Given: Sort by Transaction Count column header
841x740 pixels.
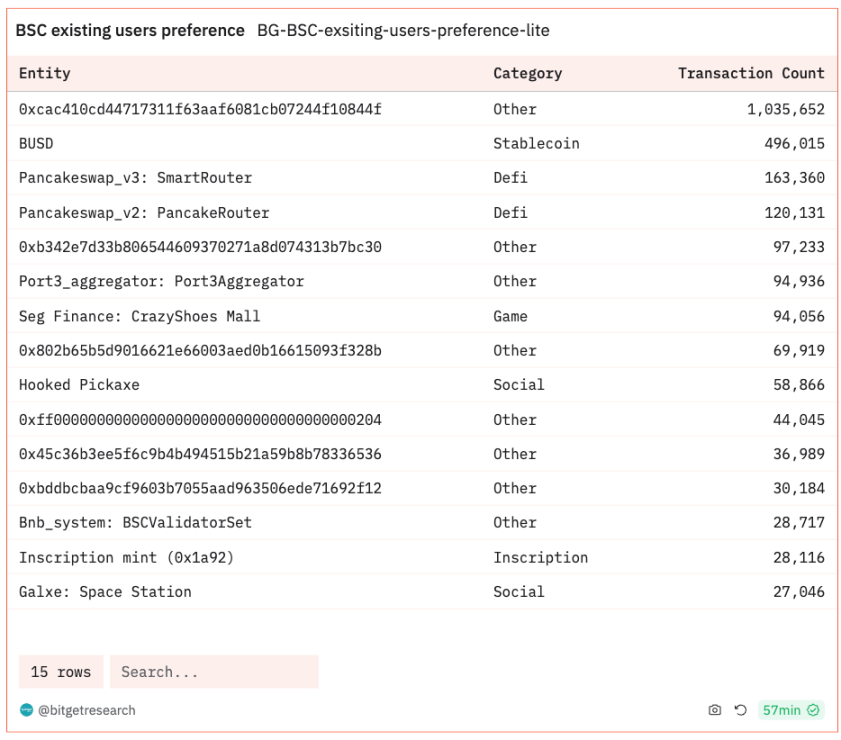Looking at the screenshot, I should point(751,73).
